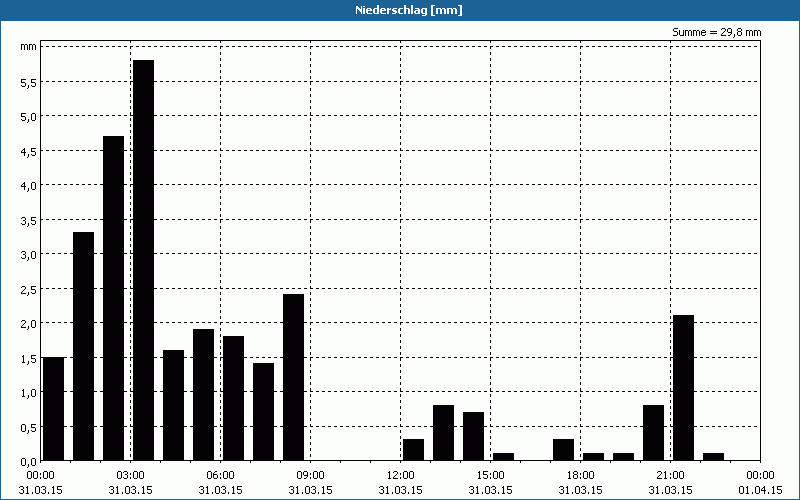Click the "01.04.15" date label
Viewport: 800px width, 500px height.
tap(760, 490)
